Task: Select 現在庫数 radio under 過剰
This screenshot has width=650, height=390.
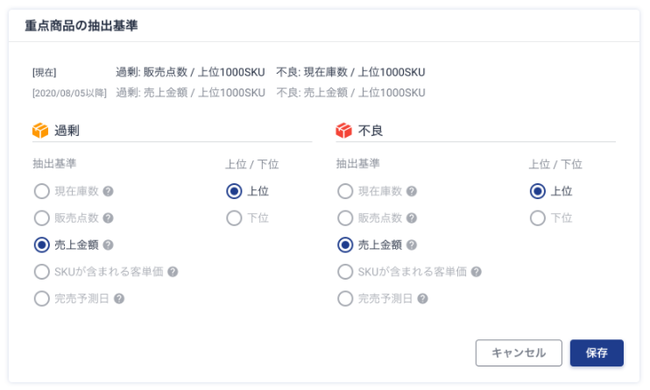Action: click(42, 191)
